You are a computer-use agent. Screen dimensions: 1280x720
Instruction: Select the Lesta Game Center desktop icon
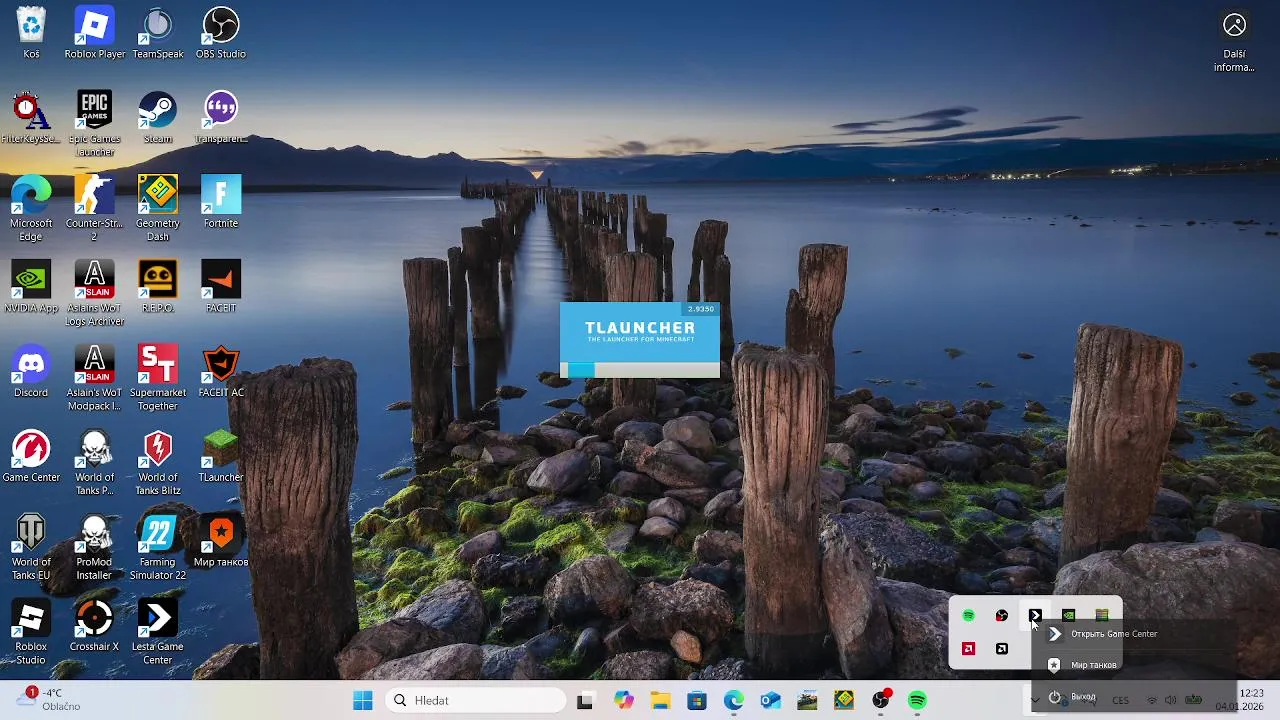[x=158, y=633]
